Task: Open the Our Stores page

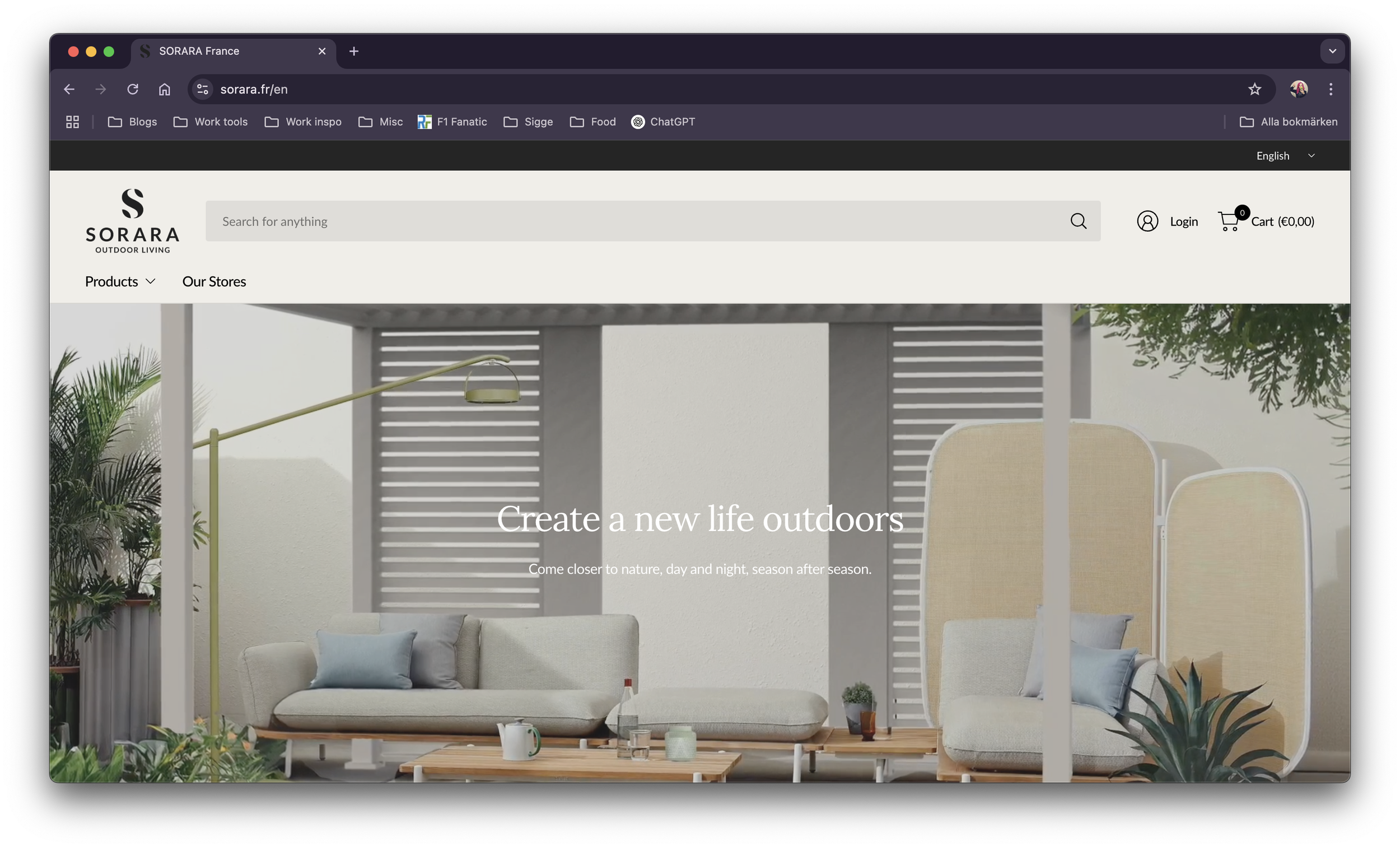Action: [213, 282]
